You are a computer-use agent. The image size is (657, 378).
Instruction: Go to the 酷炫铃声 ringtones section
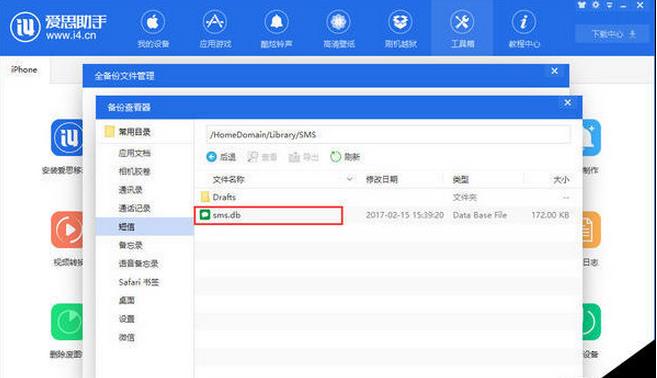click(x=277, y=28)
